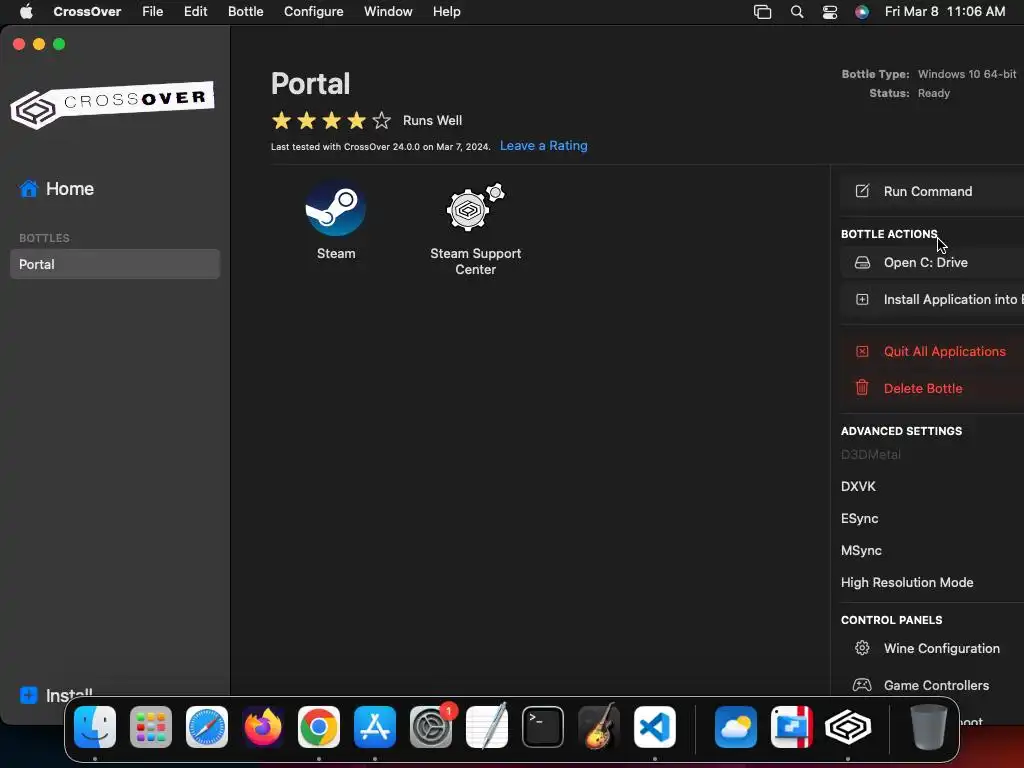Open the Edit menu
This screenshot has height=768, width=1024.
pos(195,12)
